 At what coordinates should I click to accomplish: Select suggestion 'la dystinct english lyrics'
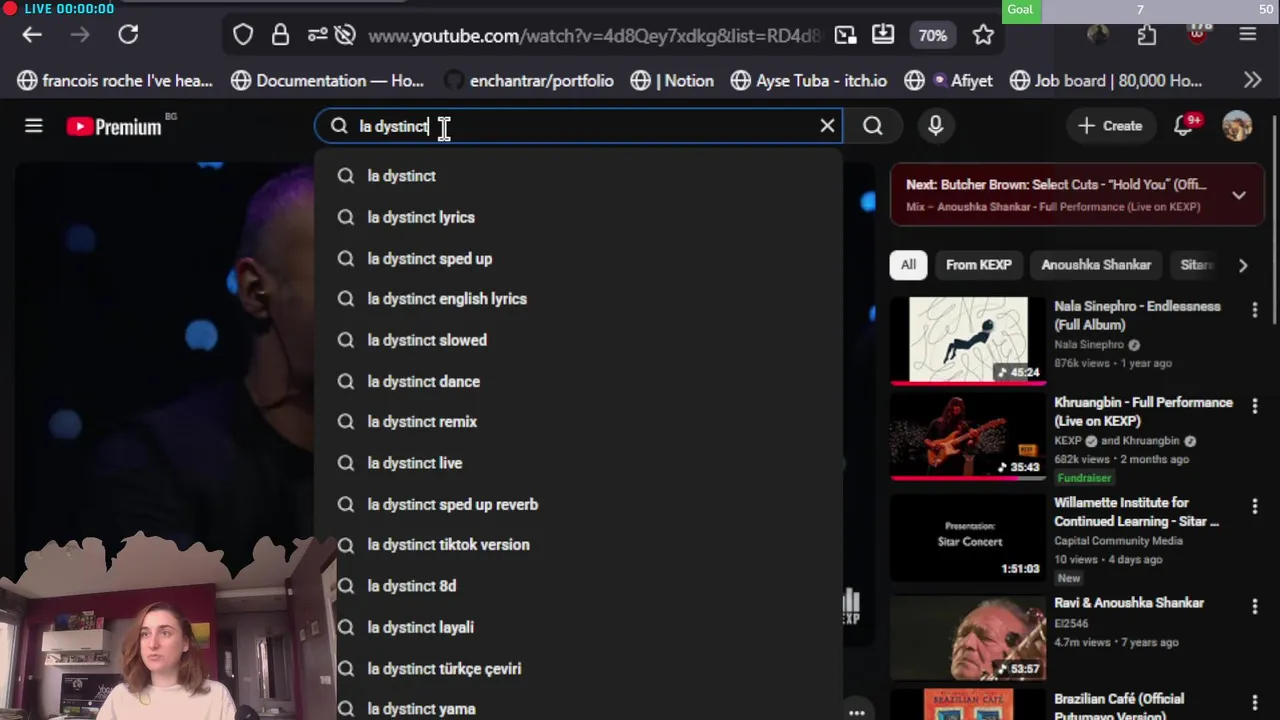tap(579, 299)
